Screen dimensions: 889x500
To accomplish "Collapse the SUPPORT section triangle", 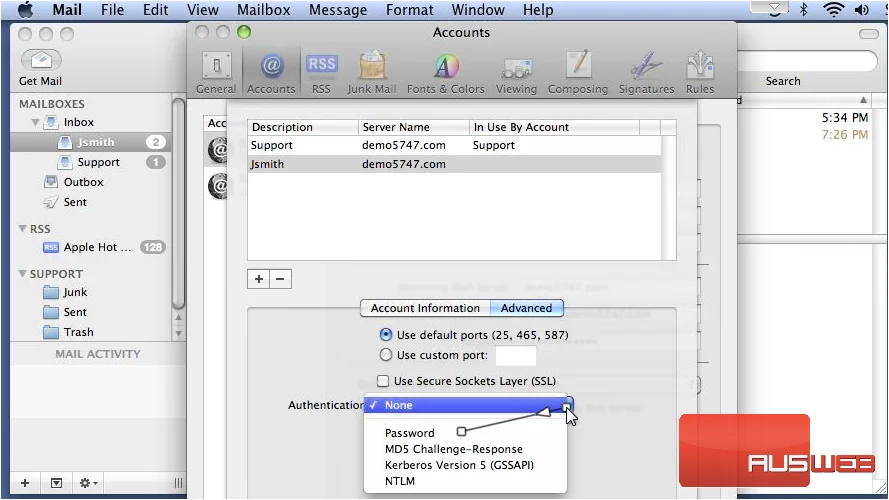I will (x=23, y=273).
